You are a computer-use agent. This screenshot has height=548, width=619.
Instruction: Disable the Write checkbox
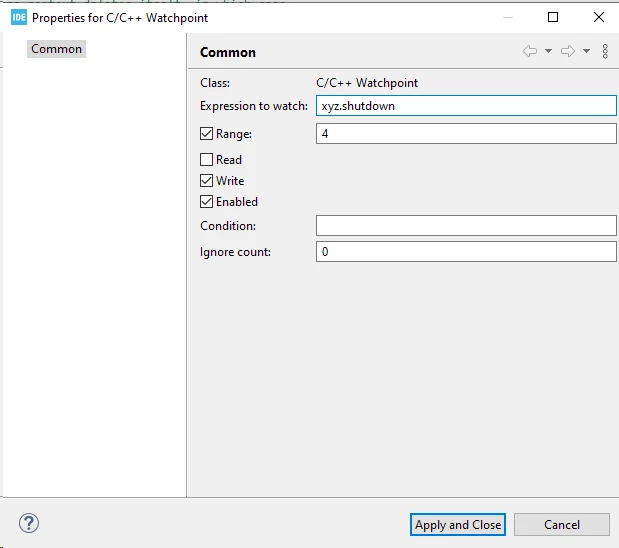tap(206, 180)
